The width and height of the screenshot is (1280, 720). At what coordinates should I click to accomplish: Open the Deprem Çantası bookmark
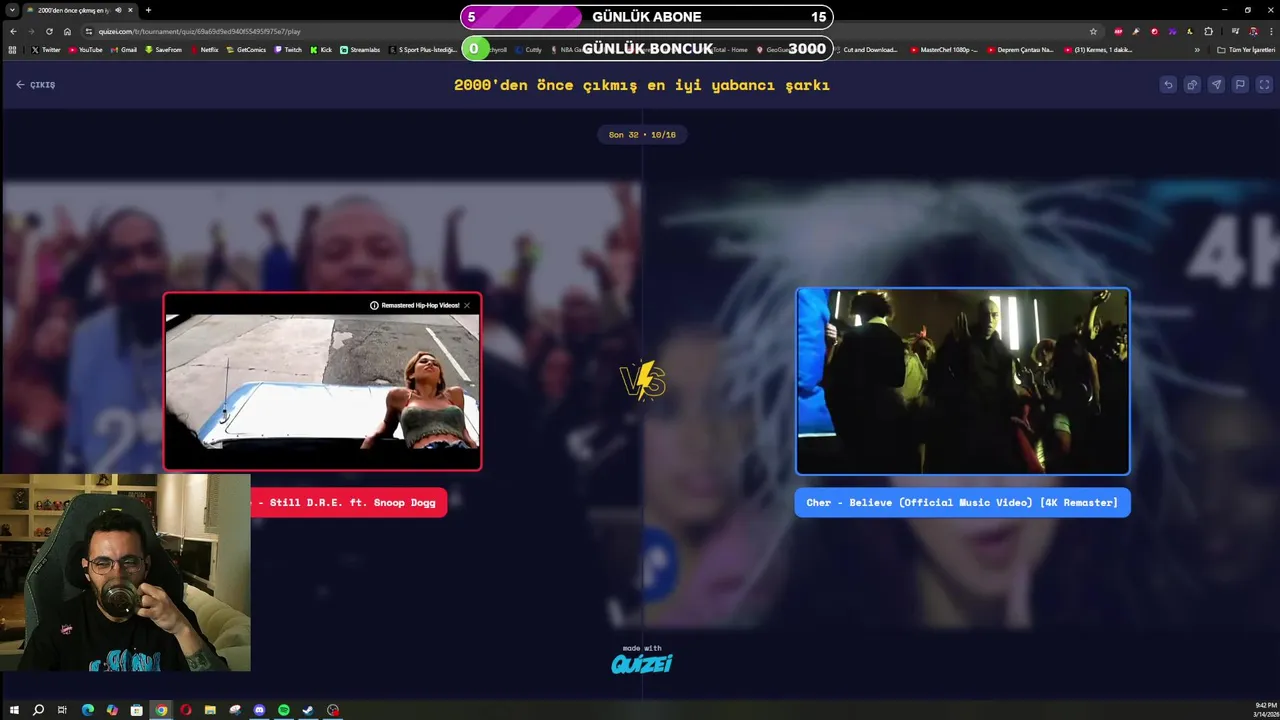point(1020,49)
